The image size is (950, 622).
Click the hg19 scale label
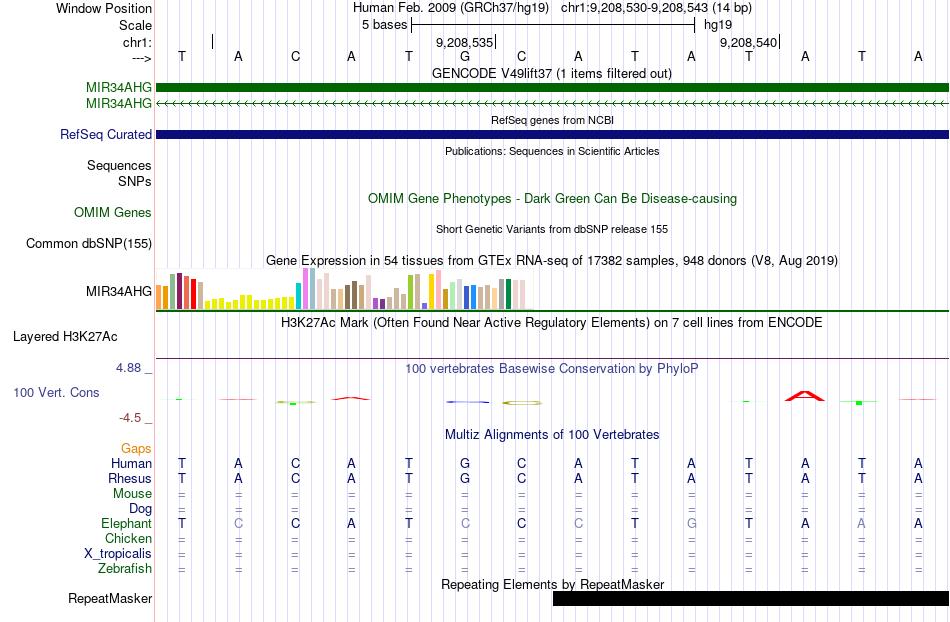click(x=718, y=25)
